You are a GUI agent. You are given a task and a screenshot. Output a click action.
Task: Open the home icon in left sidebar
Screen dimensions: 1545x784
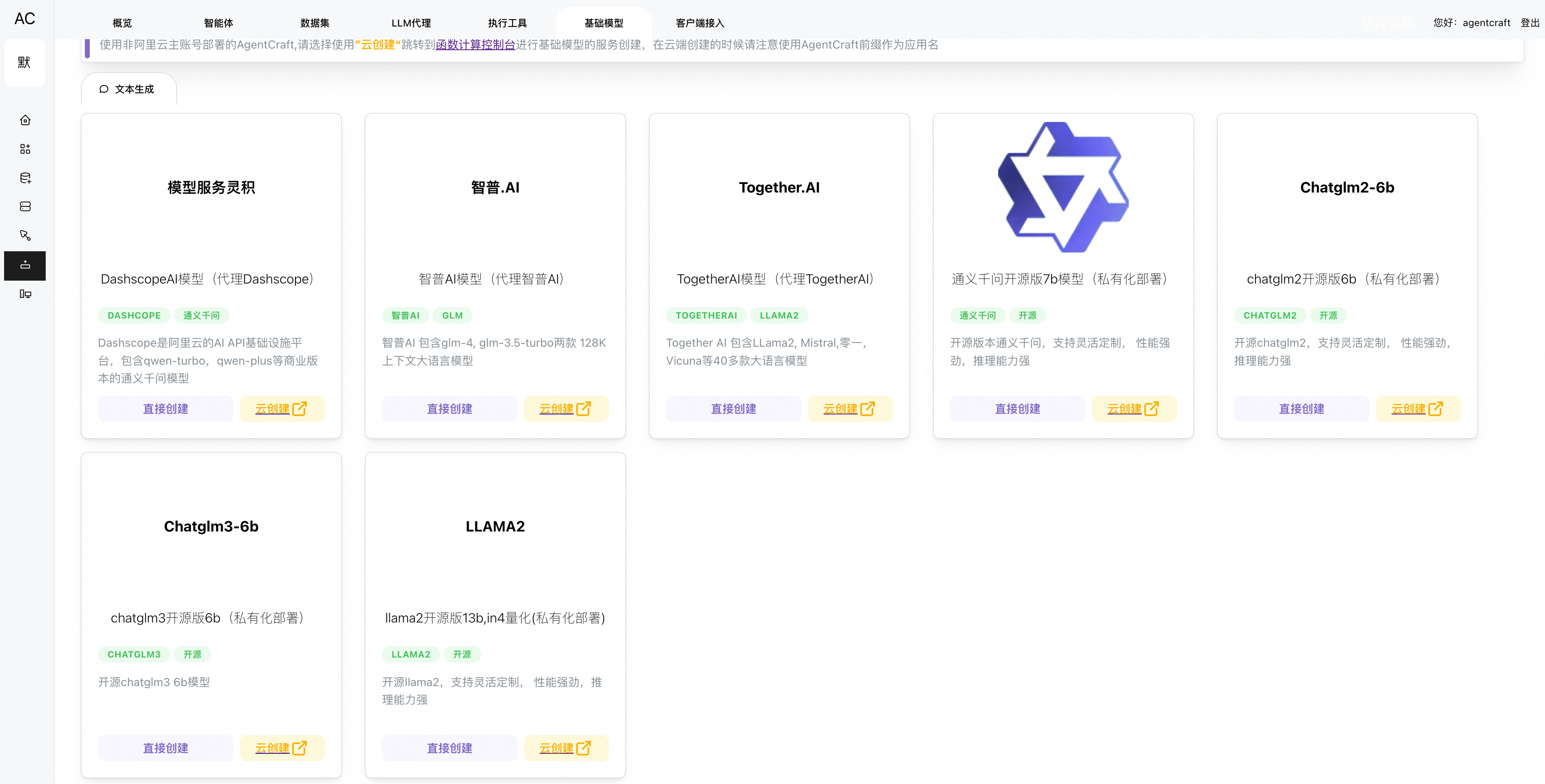coord(25,120)
